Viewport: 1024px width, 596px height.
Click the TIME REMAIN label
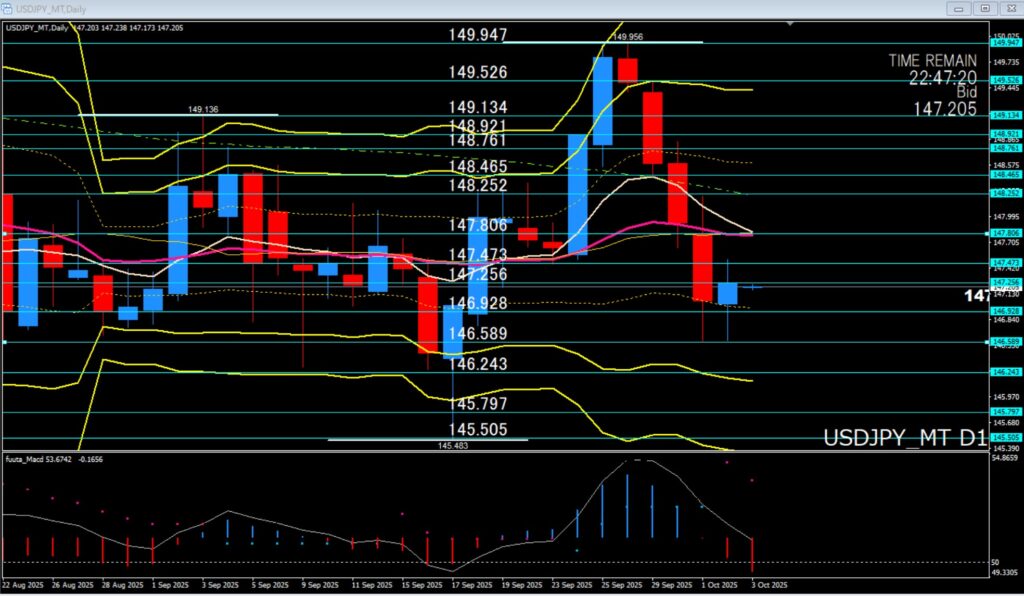pos(933,61)
